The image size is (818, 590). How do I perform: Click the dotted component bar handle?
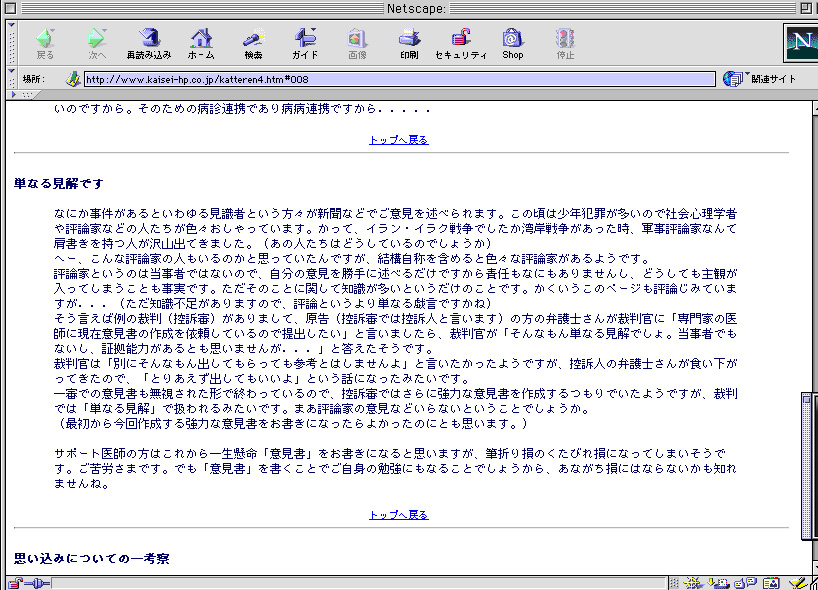point(674,583)
